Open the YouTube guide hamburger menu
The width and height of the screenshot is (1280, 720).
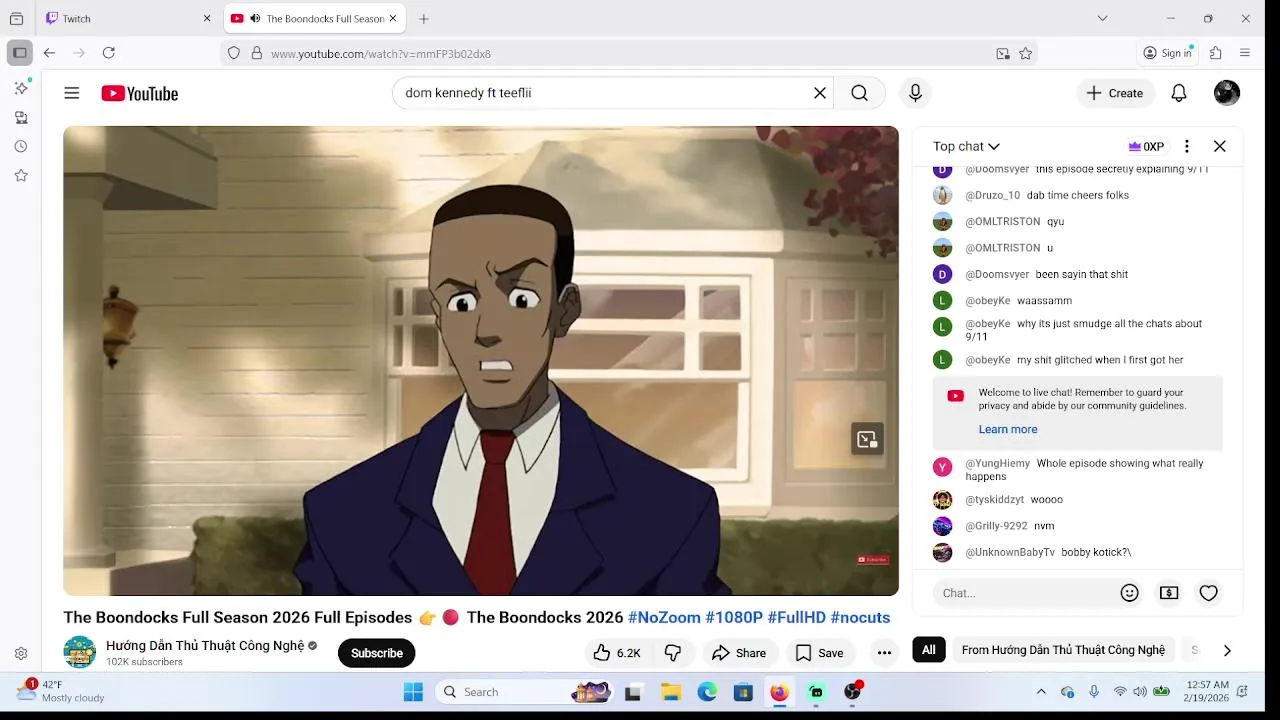tap(71, 93)
